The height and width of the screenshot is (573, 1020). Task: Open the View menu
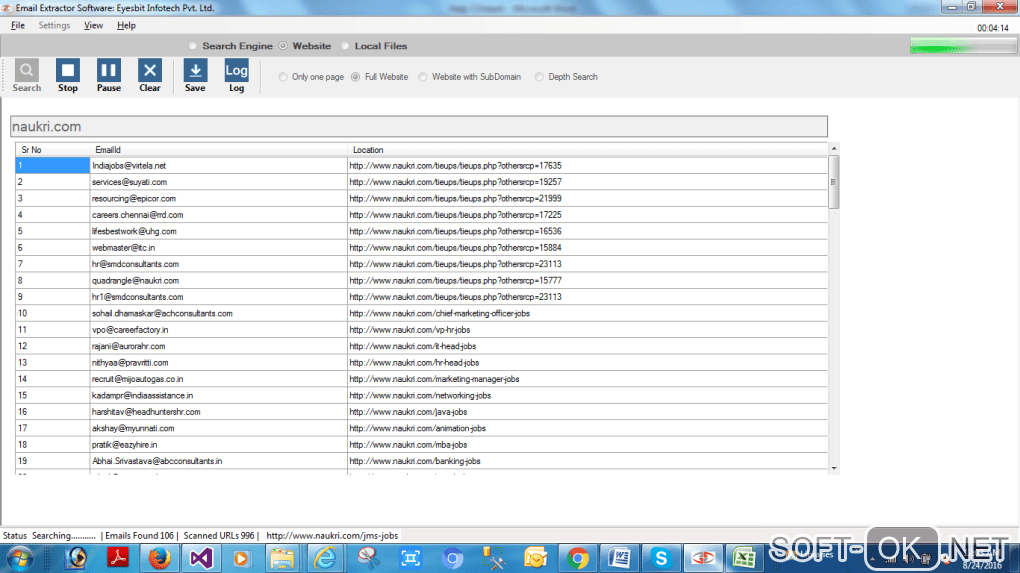coord(93,25)
